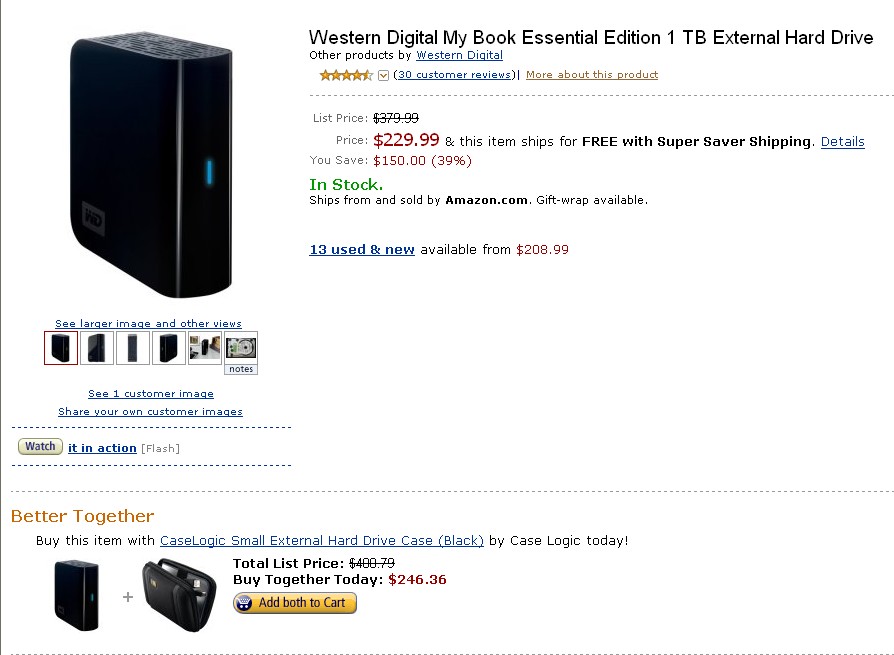Click the Watch button
Viewport: 894px width, 655px height.
[x=40, y=446]
